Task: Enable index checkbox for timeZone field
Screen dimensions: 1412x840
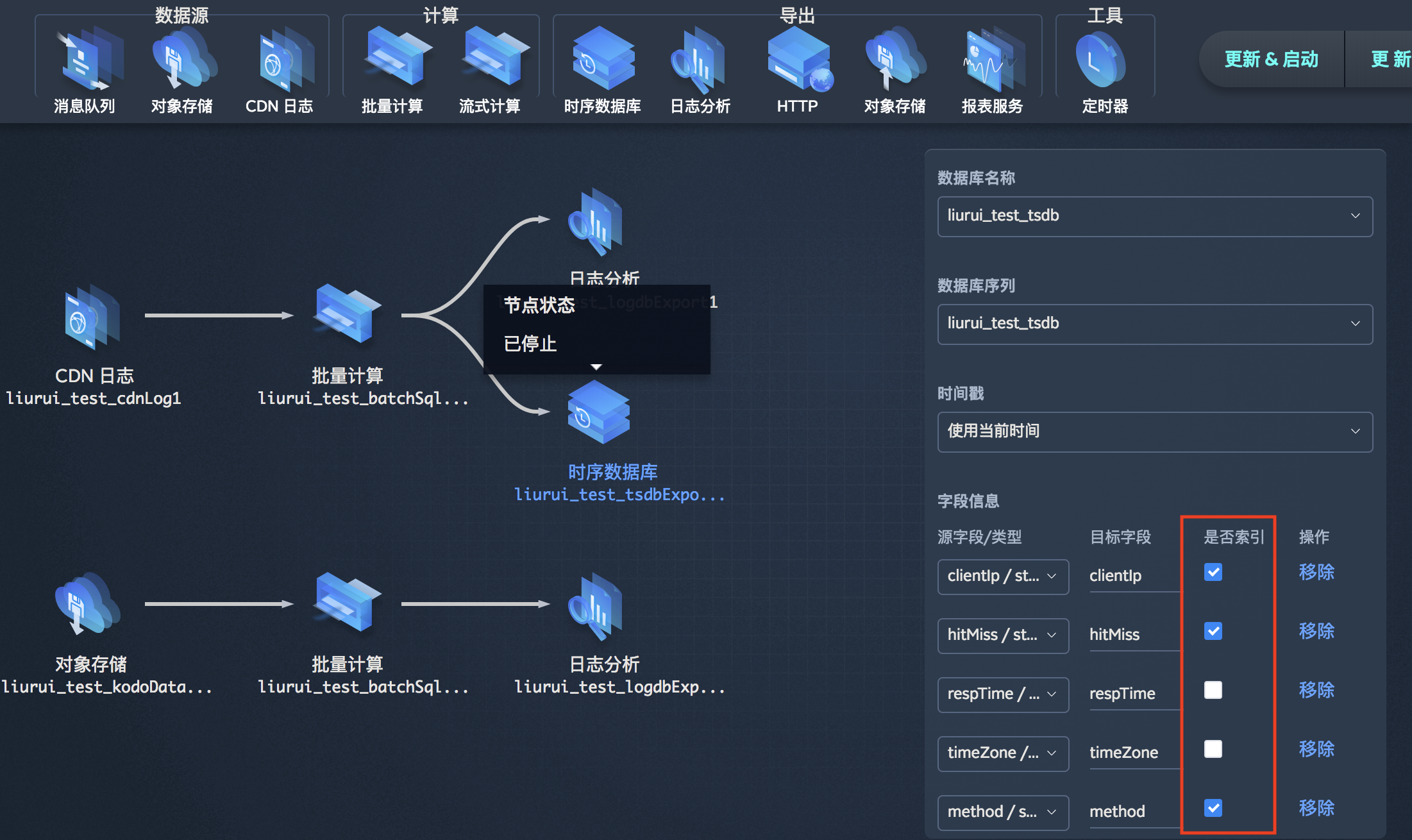Action: (1213, 749)
